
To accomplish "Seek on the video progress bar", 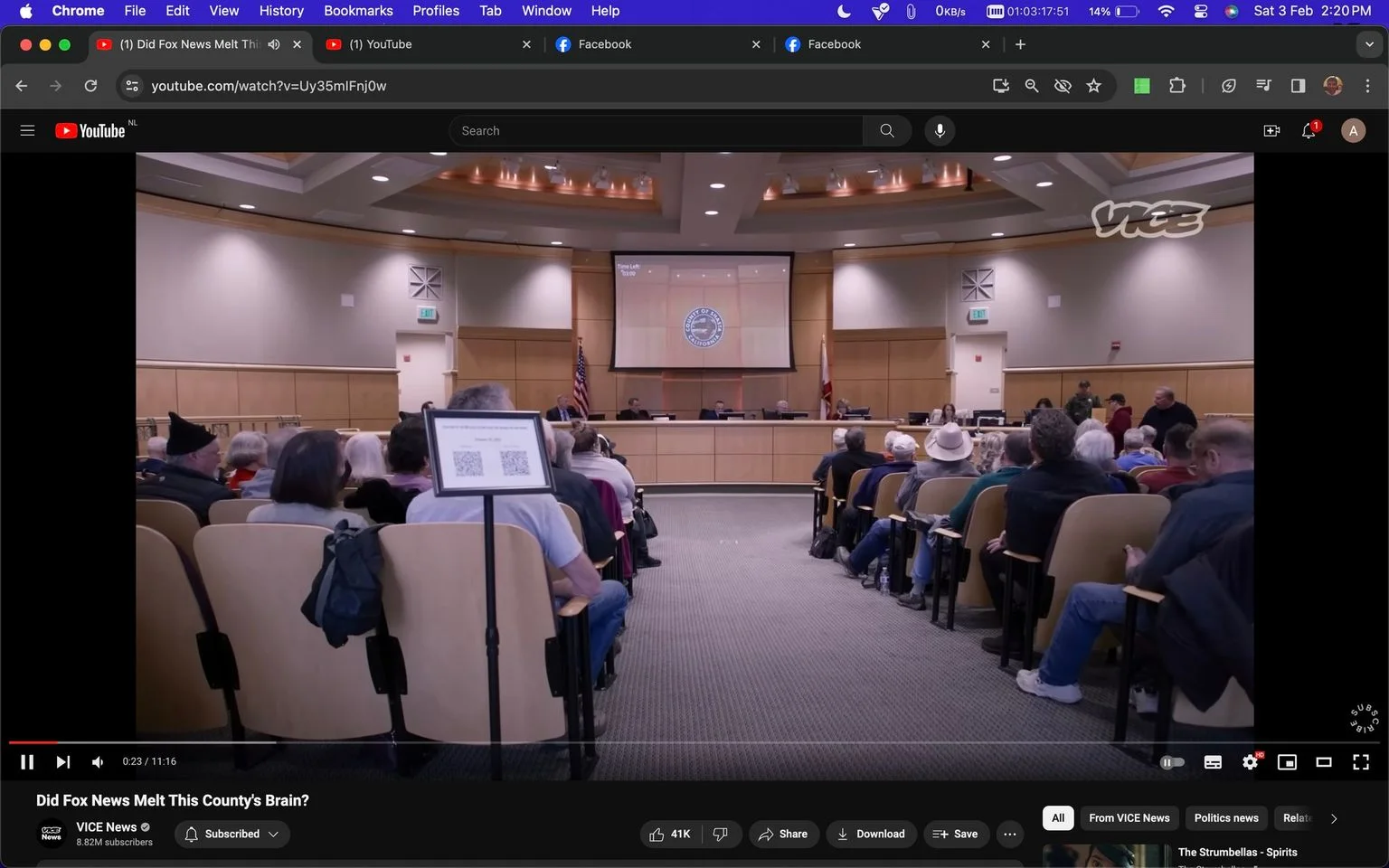I will 694,742.
